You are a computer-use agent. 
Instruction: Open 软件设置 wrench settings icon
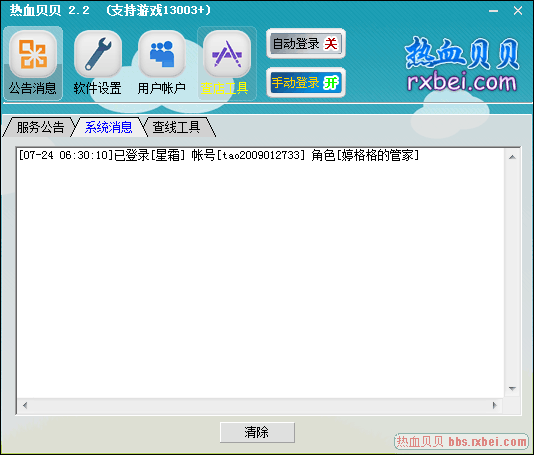(98, 63)
